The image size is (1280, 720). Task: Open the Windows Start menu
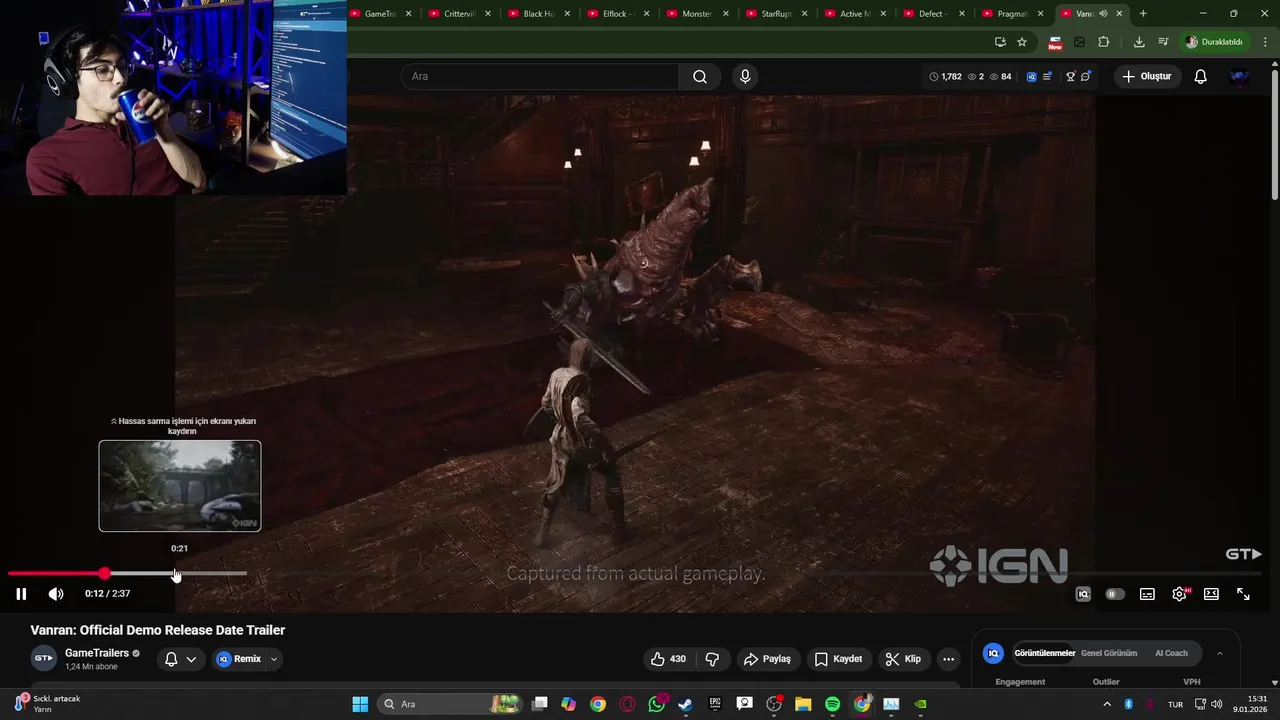click(360, 704)
